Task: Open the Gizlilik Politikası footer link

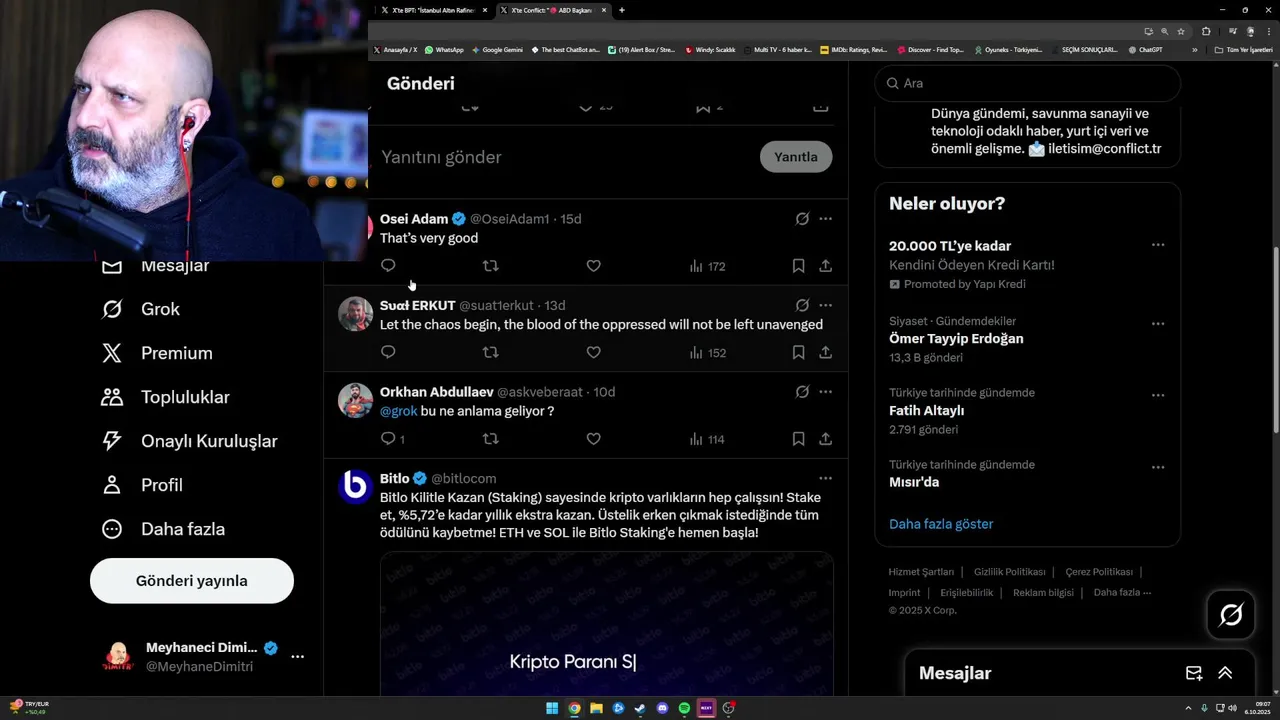Action: (x=1009, y=572)
